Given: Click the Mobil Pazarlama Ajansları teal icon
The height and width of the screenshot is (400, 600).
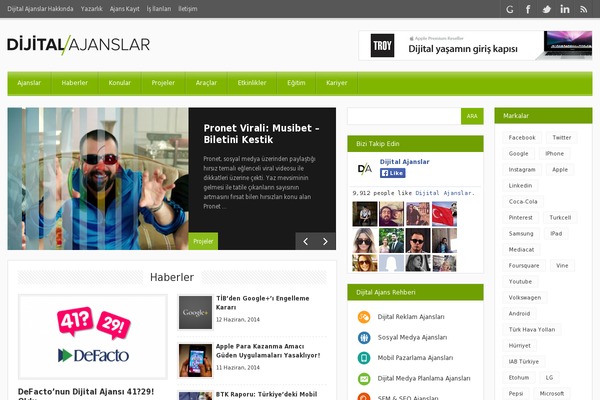Looking at the screenshot, I should click(x=364, y=358).
